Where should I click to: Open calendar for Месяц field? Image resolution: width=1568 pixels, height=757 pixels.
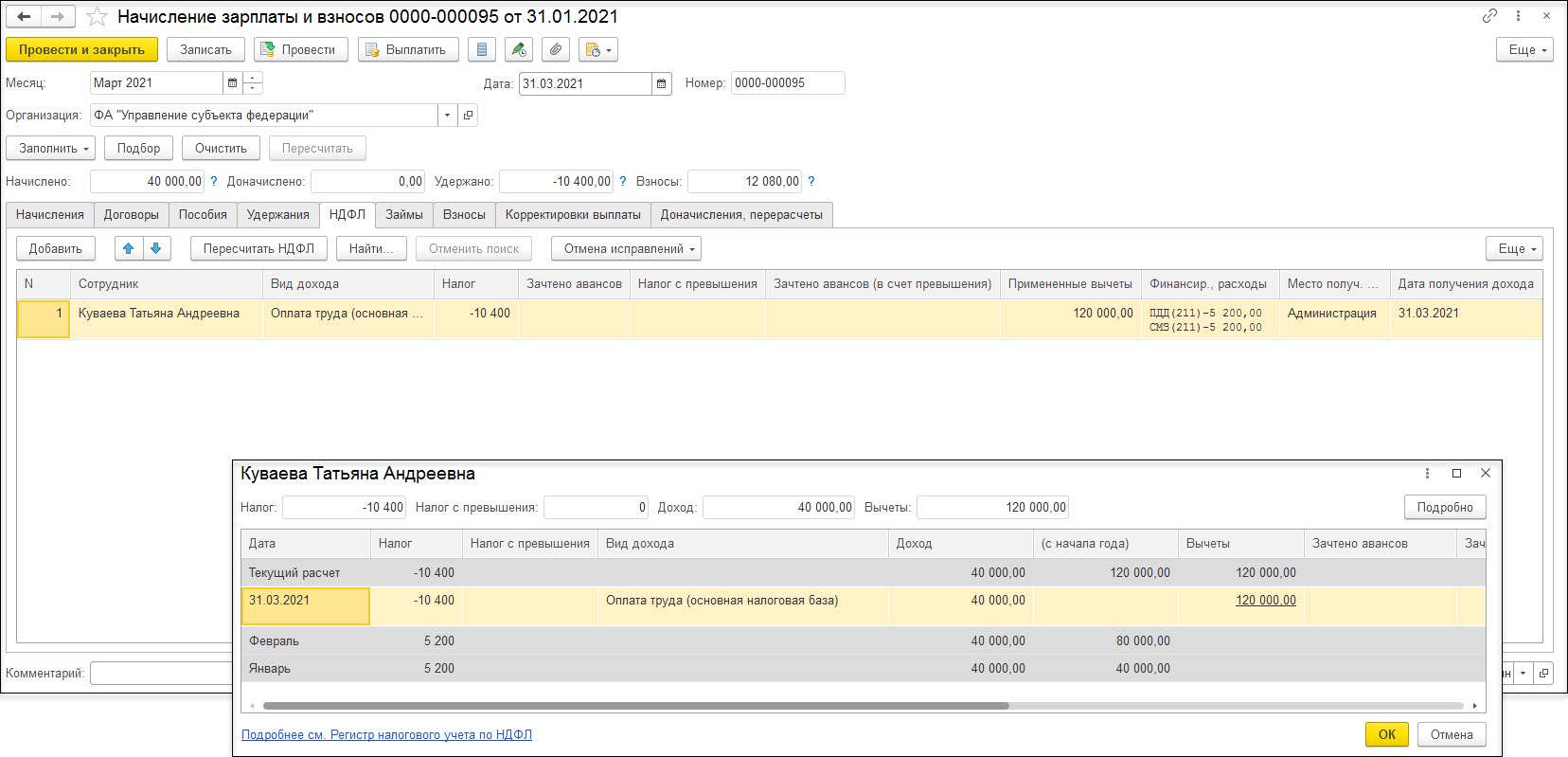click(232, 83)
